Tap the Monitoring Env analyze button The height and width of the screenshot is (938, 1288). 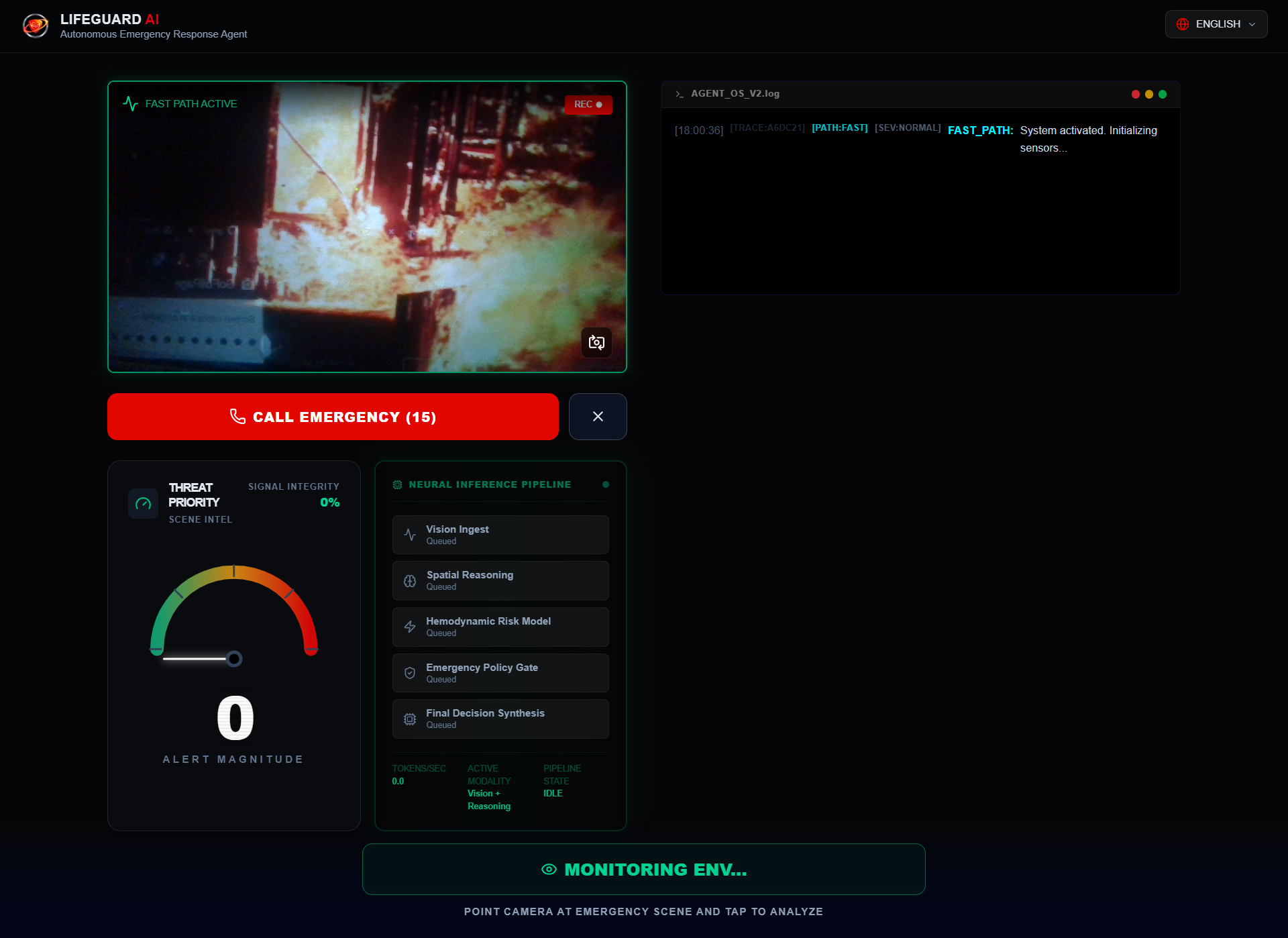(643, 869)
